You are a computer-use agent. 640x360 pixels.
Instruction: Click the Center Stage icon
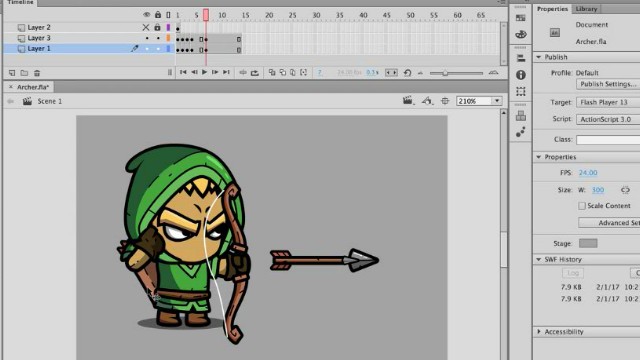tap(445, 101)
